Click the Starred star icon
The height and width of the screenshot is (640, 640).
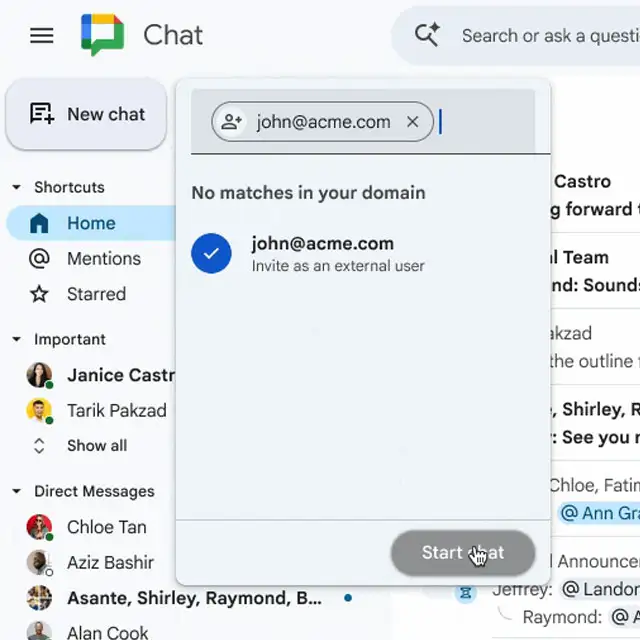point(39,294)
